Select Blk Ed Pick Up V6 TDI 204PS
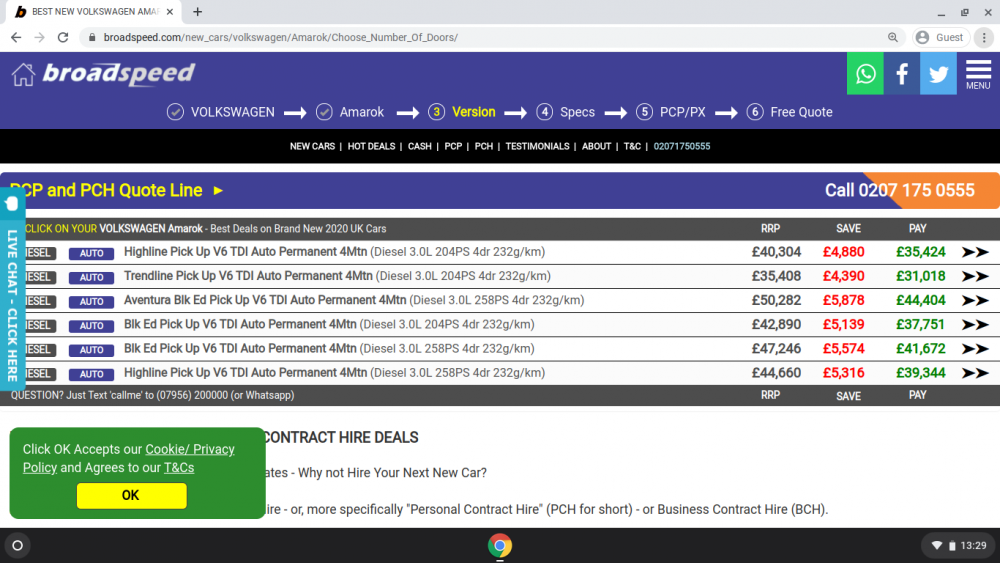This screenshot has height=563, width=1000. pyautogui.click(x=329, y=325)
